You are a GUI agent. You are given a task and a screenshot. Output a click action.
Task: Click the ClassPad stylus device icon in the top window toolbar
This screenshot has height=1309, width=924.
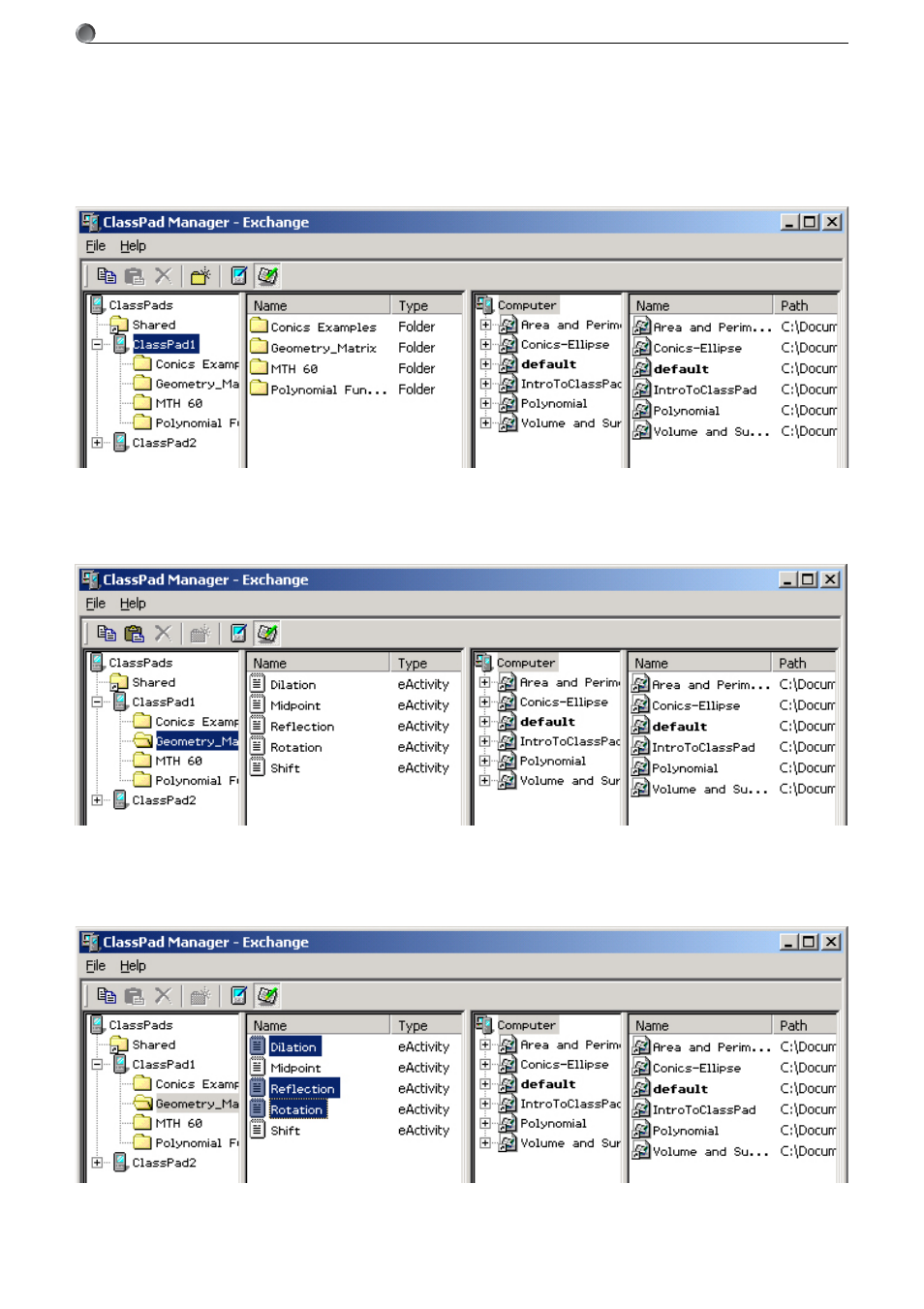238,276
